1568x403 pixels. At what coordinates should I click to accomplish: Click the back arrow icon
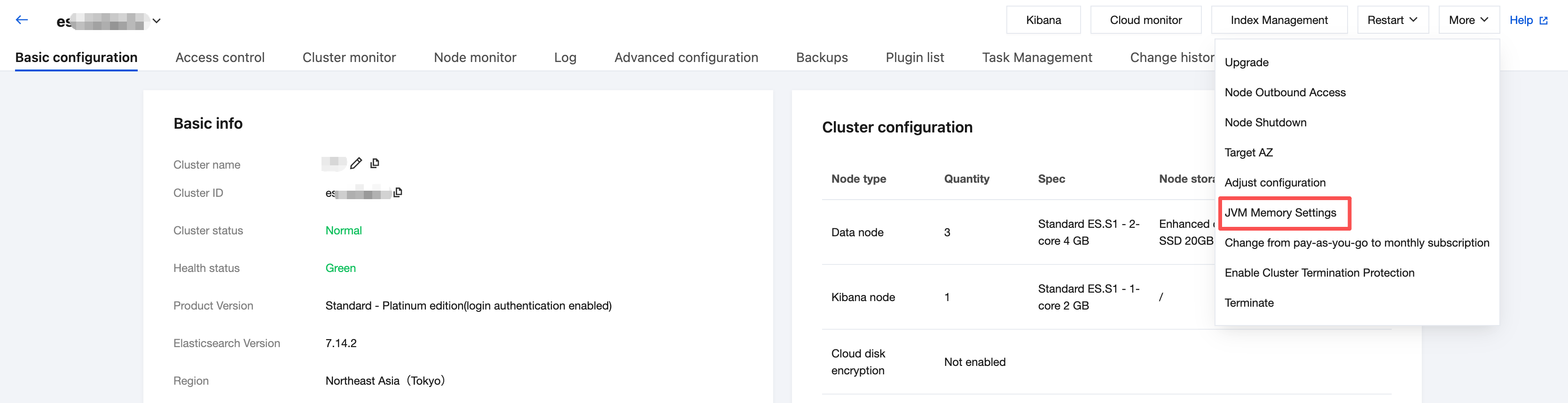pos(22,20)
